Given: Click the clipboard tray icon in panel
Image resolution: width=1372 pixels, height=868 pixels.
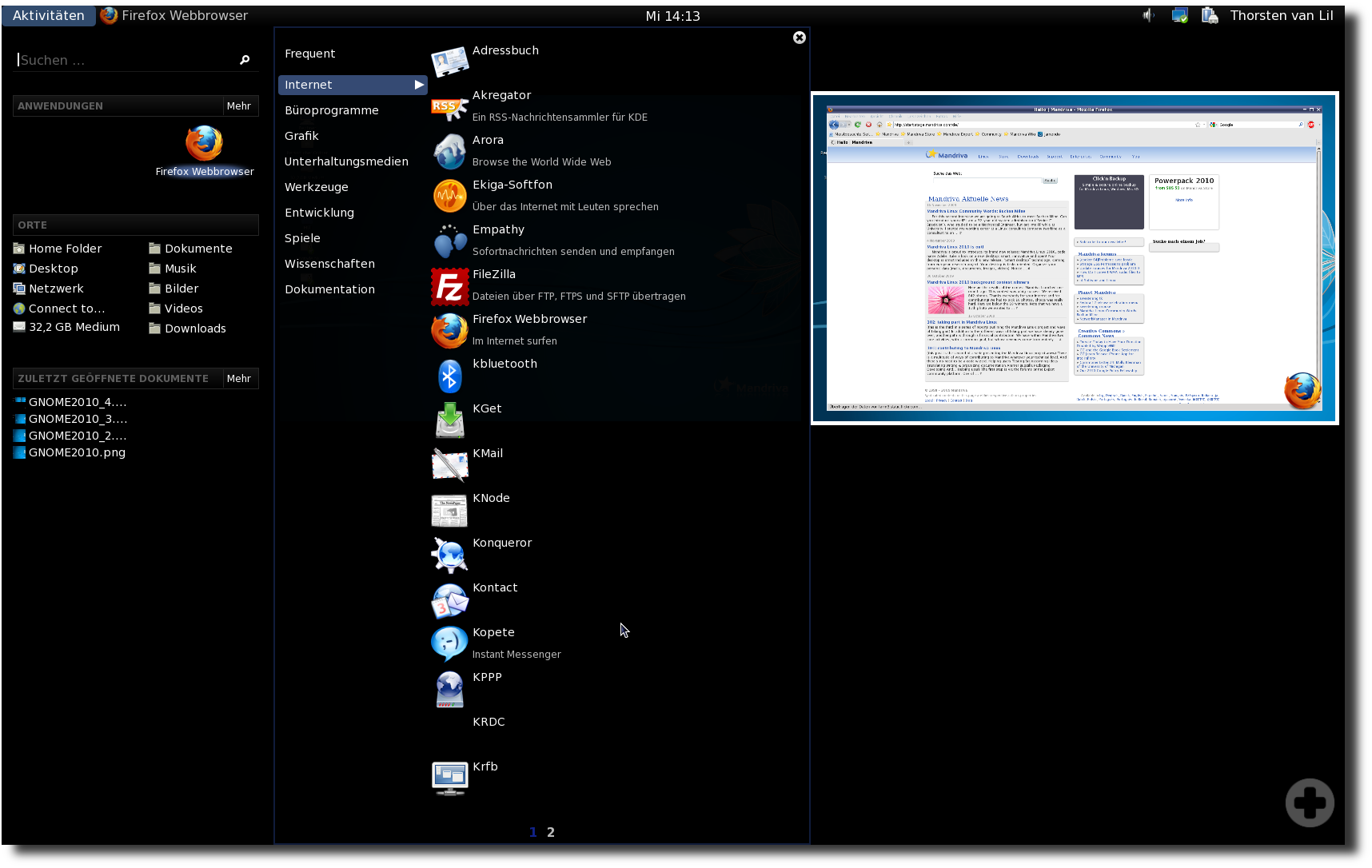Looking at the screenshot, I should pyautogui.click(x=1210, y=15).
